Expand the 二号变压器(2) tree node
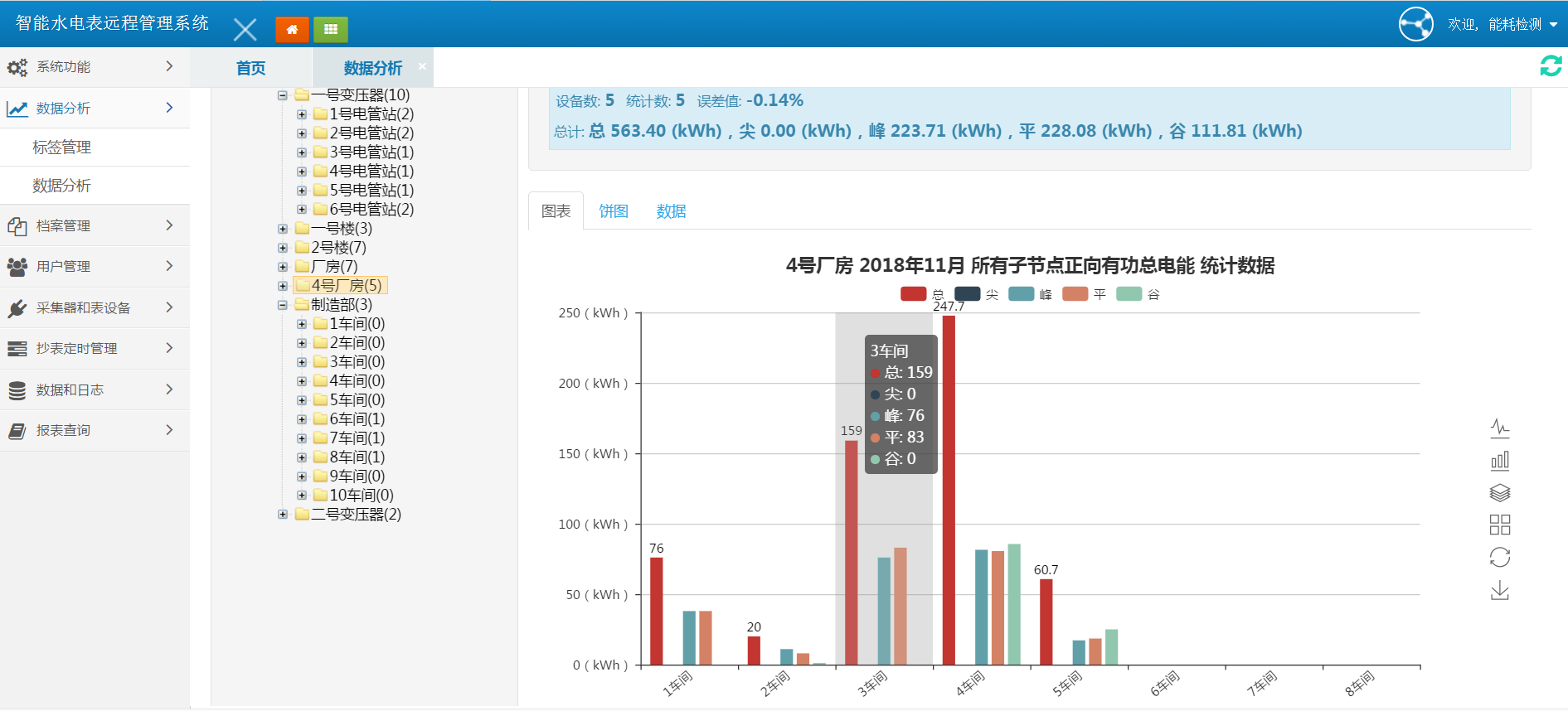Viewport: 1568px width, 711px height. click(283, 515)
